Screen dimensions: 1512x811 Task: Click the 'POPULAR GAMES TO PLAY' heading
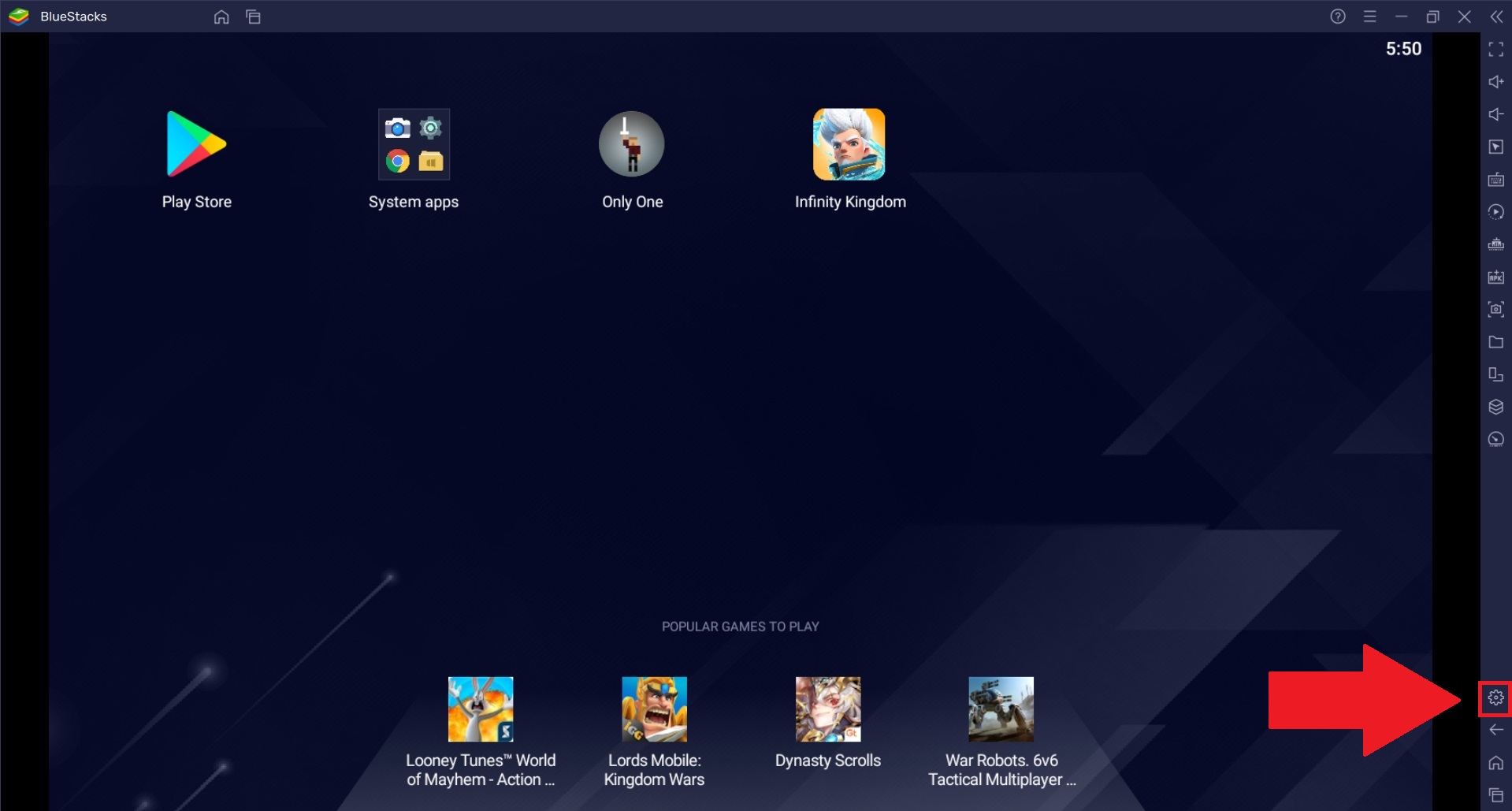[x=741, y=627]
